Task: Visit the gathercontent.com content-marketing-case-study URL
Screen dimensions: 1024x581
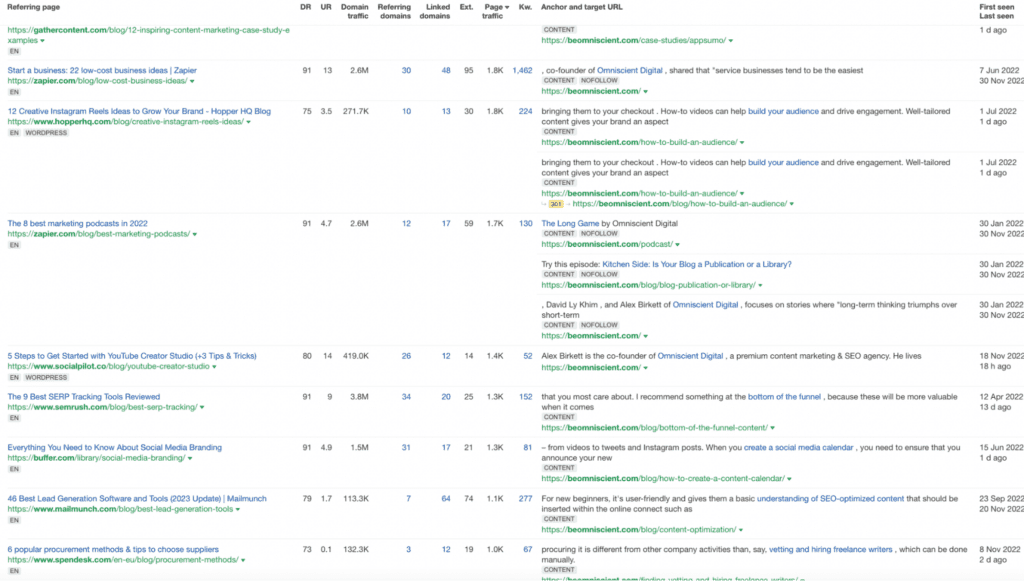Action: [x=149, y=35]
